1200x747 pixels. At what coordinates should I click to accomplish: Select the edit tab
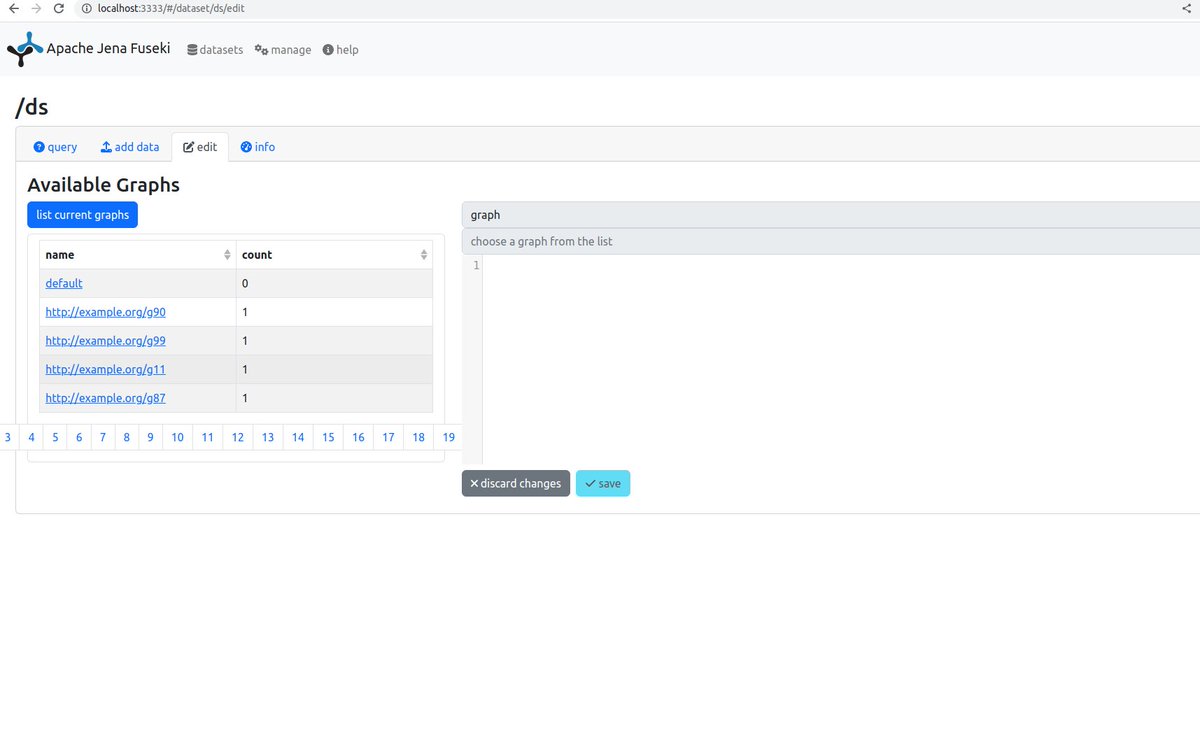200,147
